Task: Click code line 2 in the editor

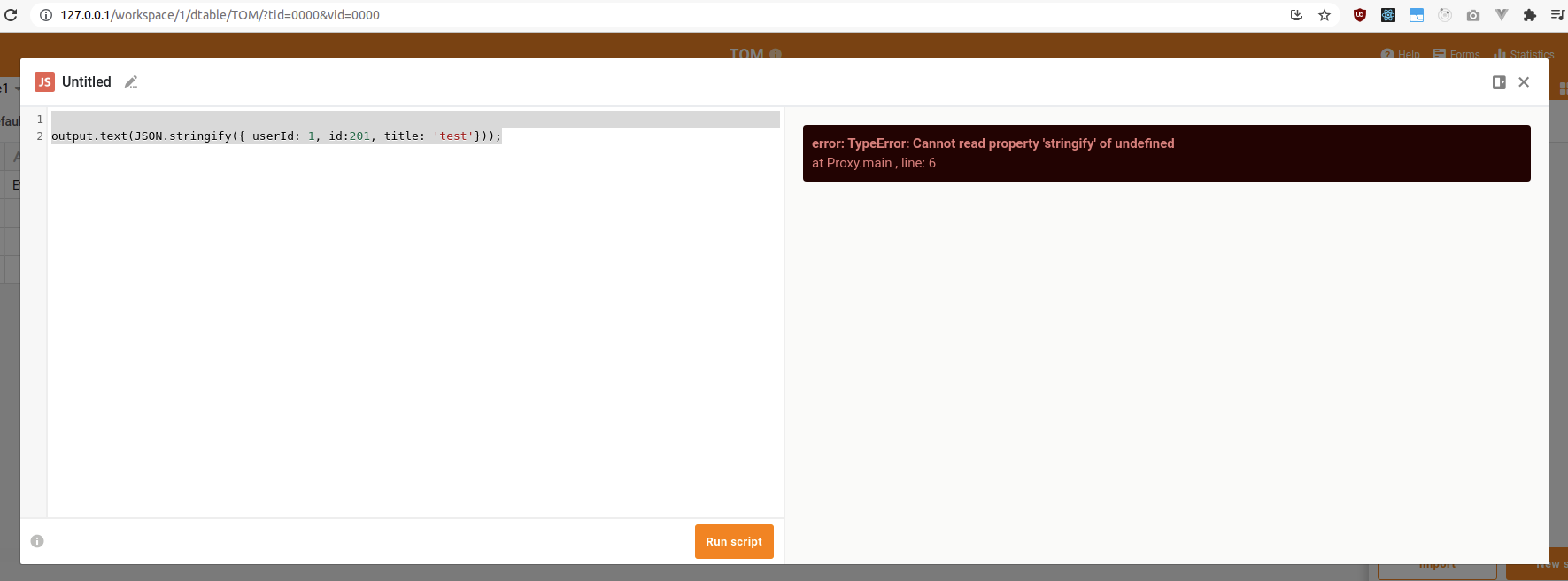Action: [x=276, y=136]
